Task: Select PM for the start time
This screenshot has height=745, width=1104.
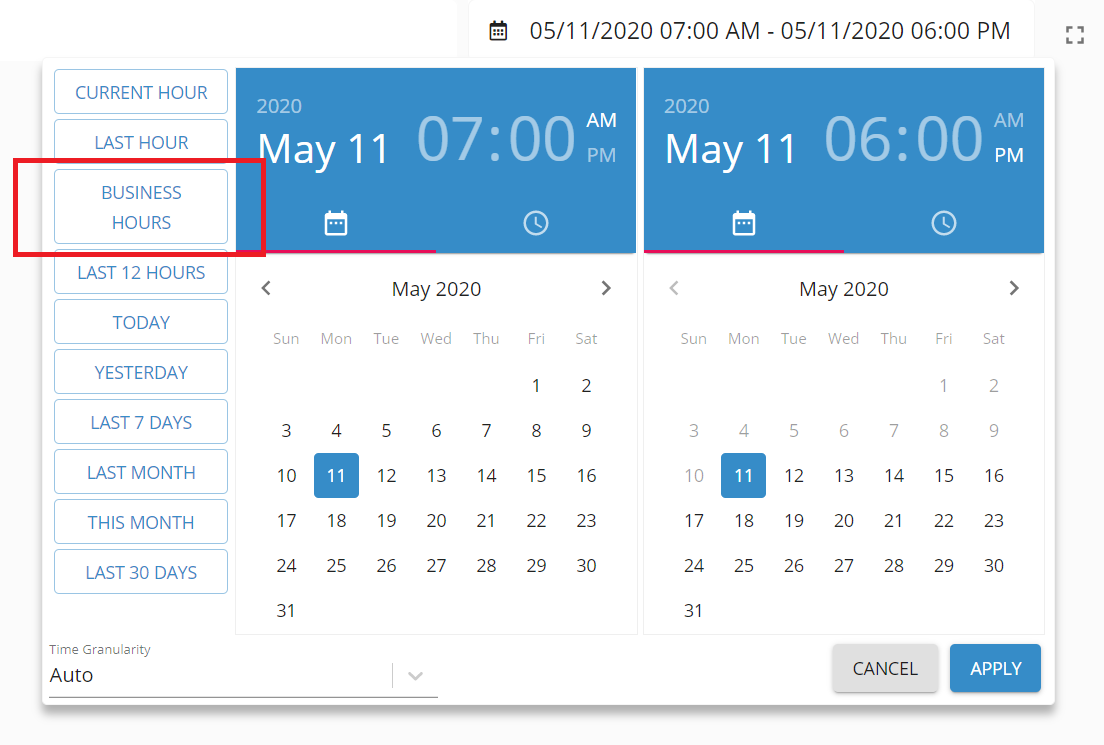Action: [x=601, y=155]
